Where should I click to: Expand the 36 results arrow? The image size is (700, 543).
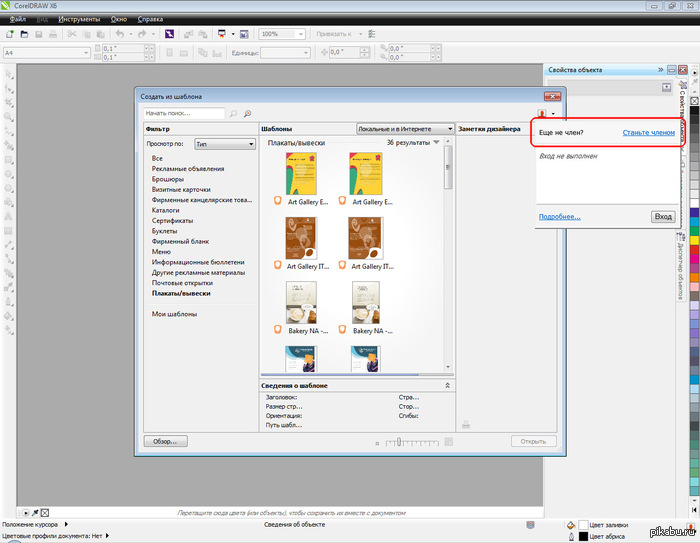[x=436, y=142]
